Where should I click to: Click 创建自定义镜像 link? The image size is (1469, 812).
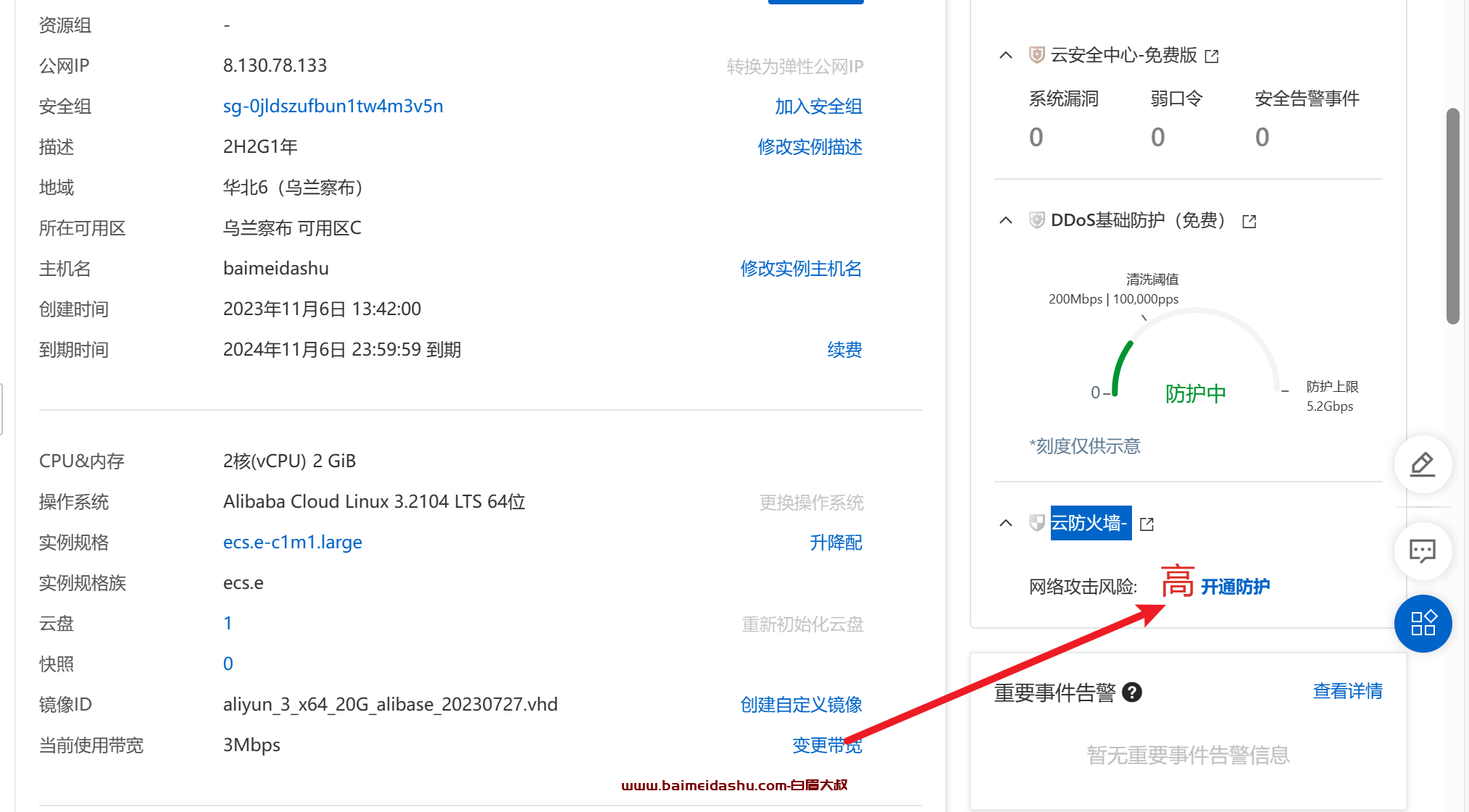(802, 705)
